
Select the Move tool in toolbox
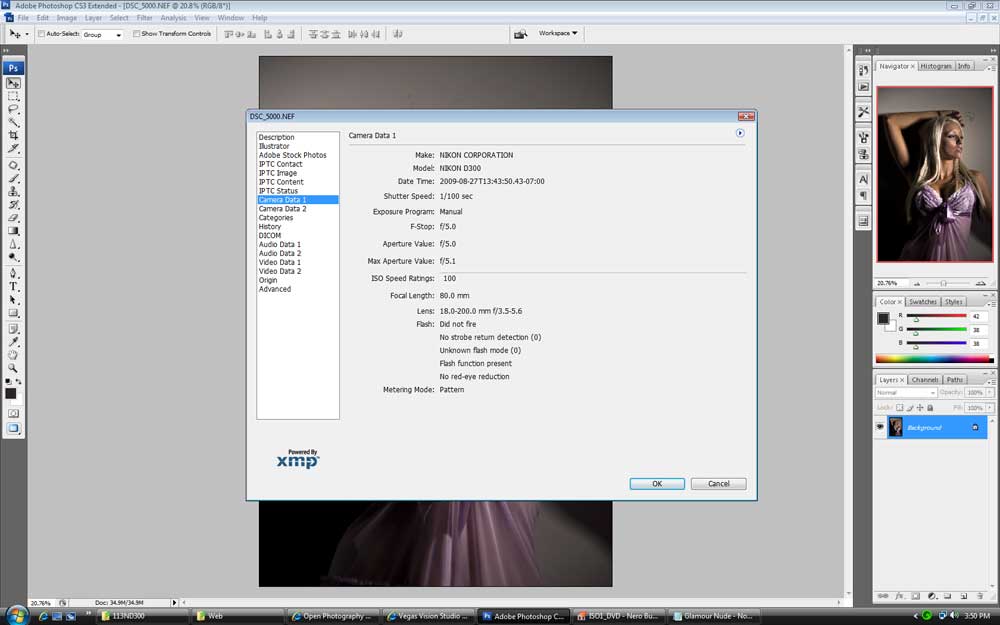pyautogui.click(x=13, y=84)
